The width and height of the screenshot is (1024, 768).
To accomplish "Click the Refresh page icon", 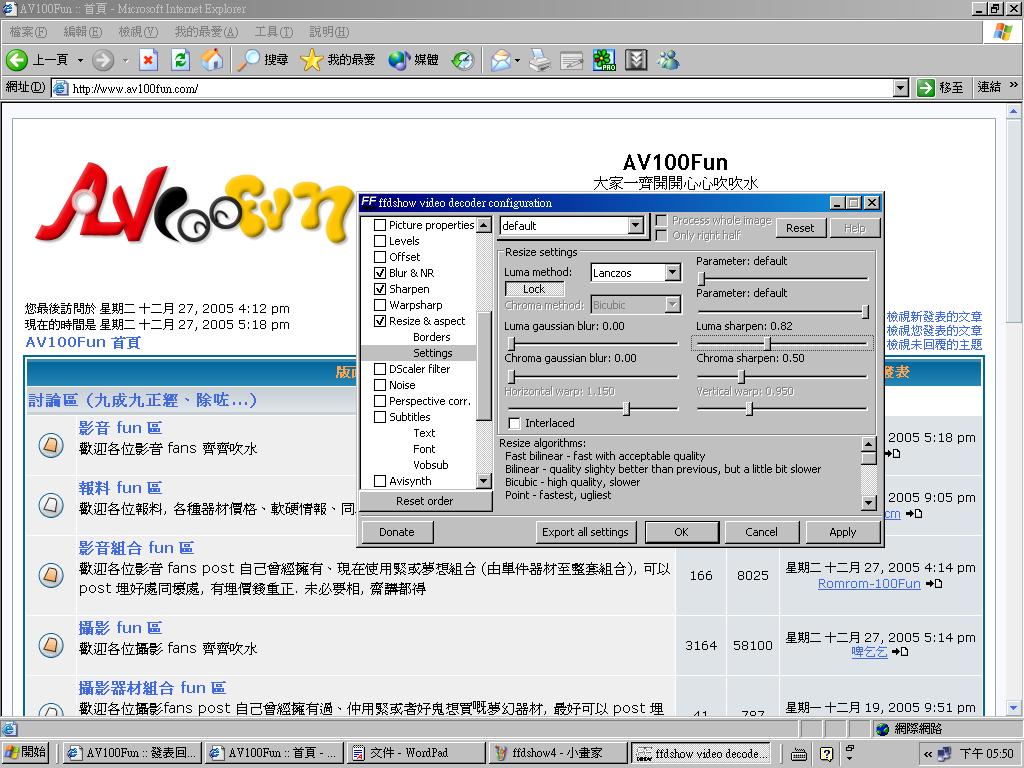I will click(180, 60).
